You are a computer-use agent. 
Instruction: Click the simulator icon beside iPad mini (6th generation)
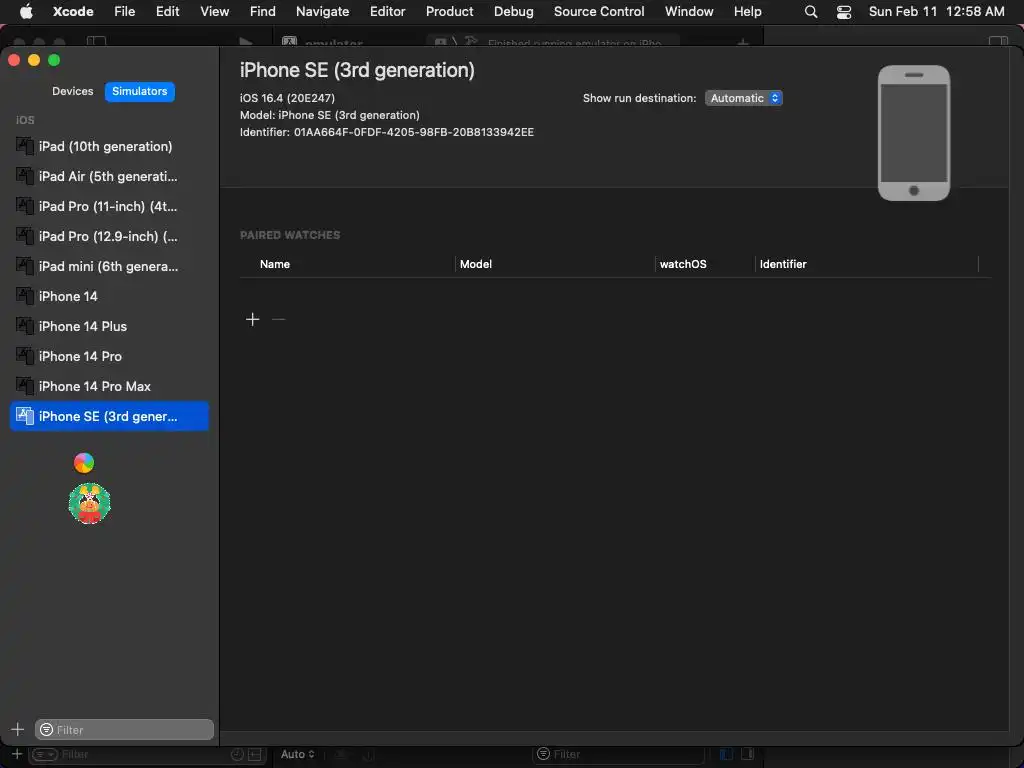pos(25,266)
